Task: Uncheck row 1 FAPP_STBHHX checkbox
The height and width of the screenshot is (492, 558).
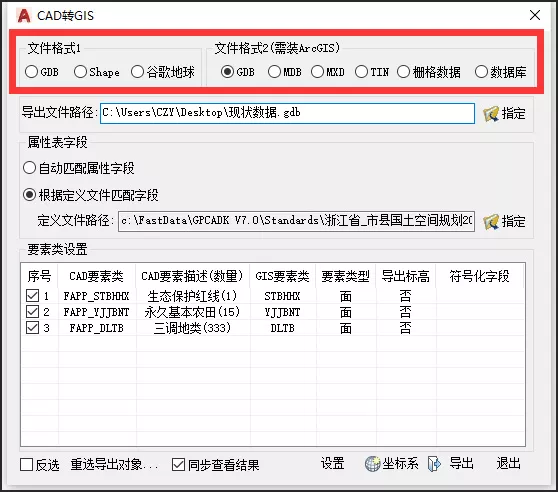Action: point(32,295)
